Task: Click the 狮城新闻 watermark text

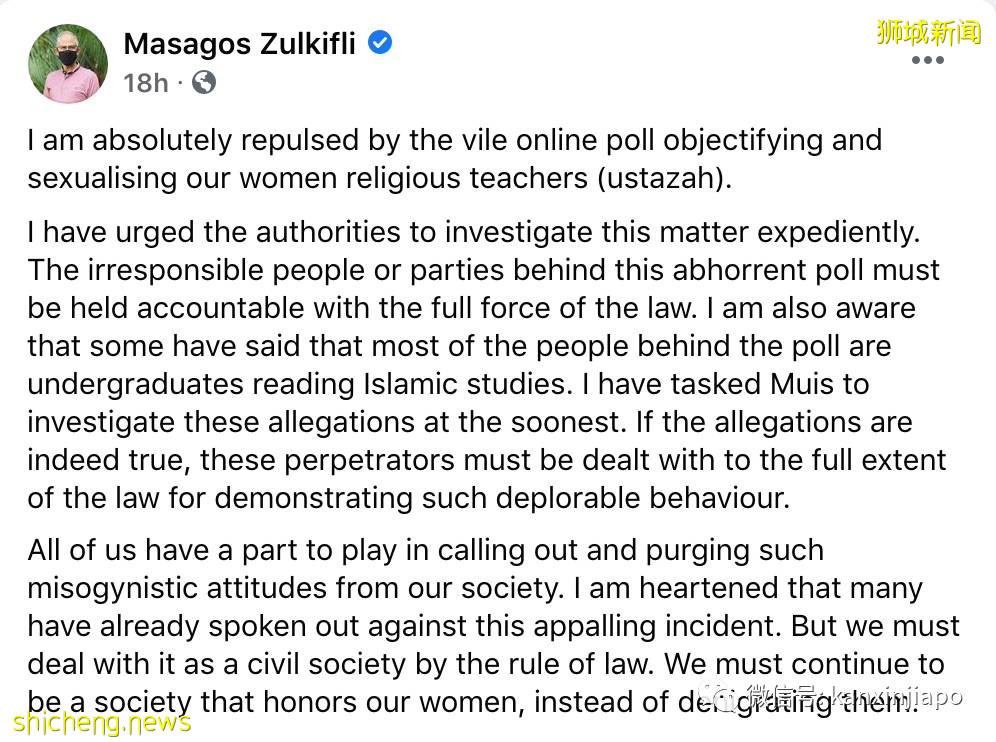Action: (x=929, y=32)
